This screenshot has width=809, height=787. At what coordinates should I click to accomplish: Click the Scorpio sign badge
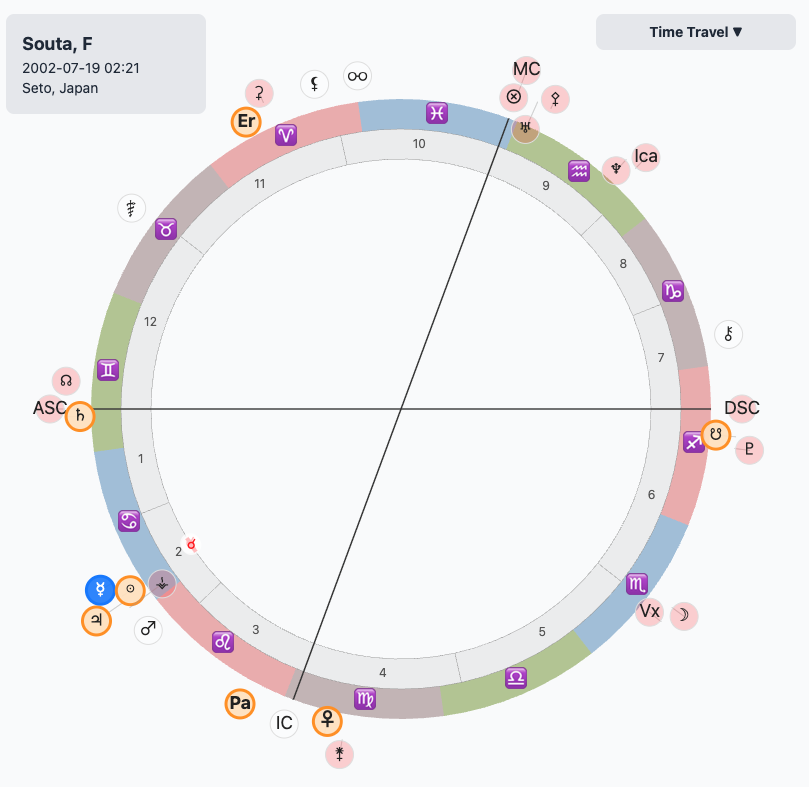[637, 584]
